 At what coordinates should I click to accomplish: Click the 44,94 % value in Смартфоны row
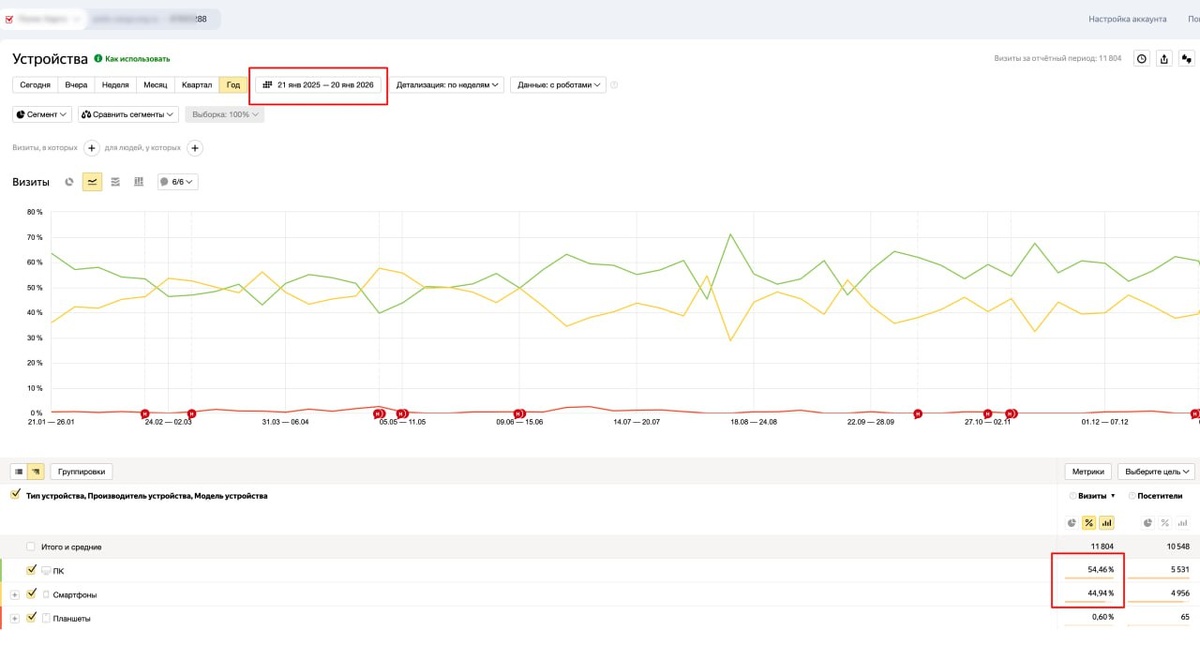(x=1100, y=594)
